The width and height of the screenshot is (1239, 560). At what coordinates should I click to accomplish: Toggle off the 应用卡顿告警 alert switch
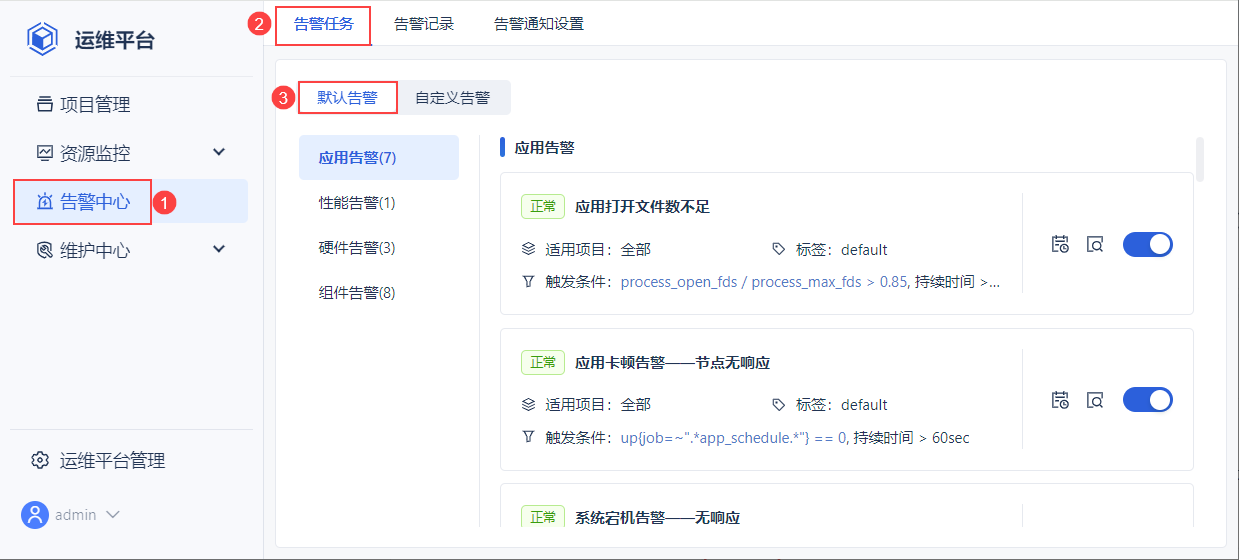click(1147, 400)
